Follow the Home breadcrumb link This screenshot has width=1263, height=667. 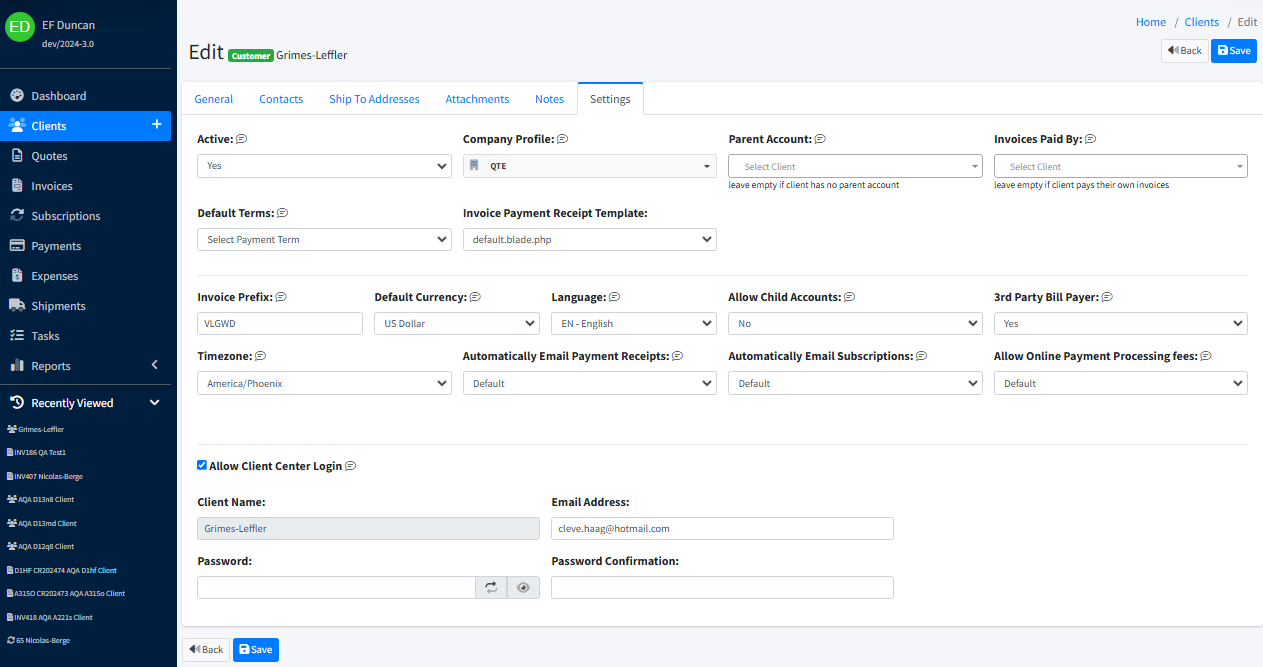[1150, 22]
